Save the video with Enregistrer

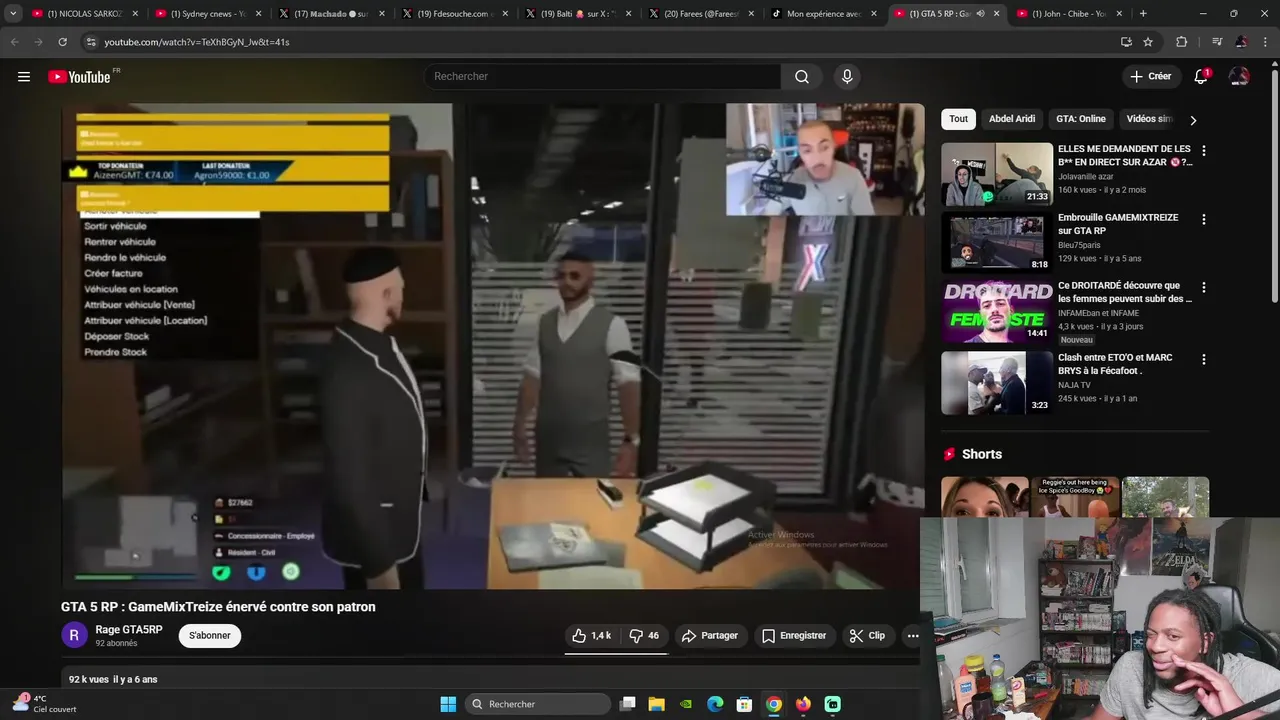794,636
